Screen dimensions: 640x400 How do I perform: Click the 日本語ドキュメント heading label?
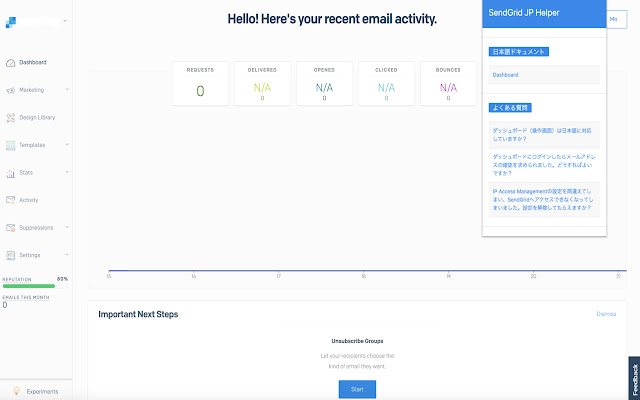[x=519, y=52]
